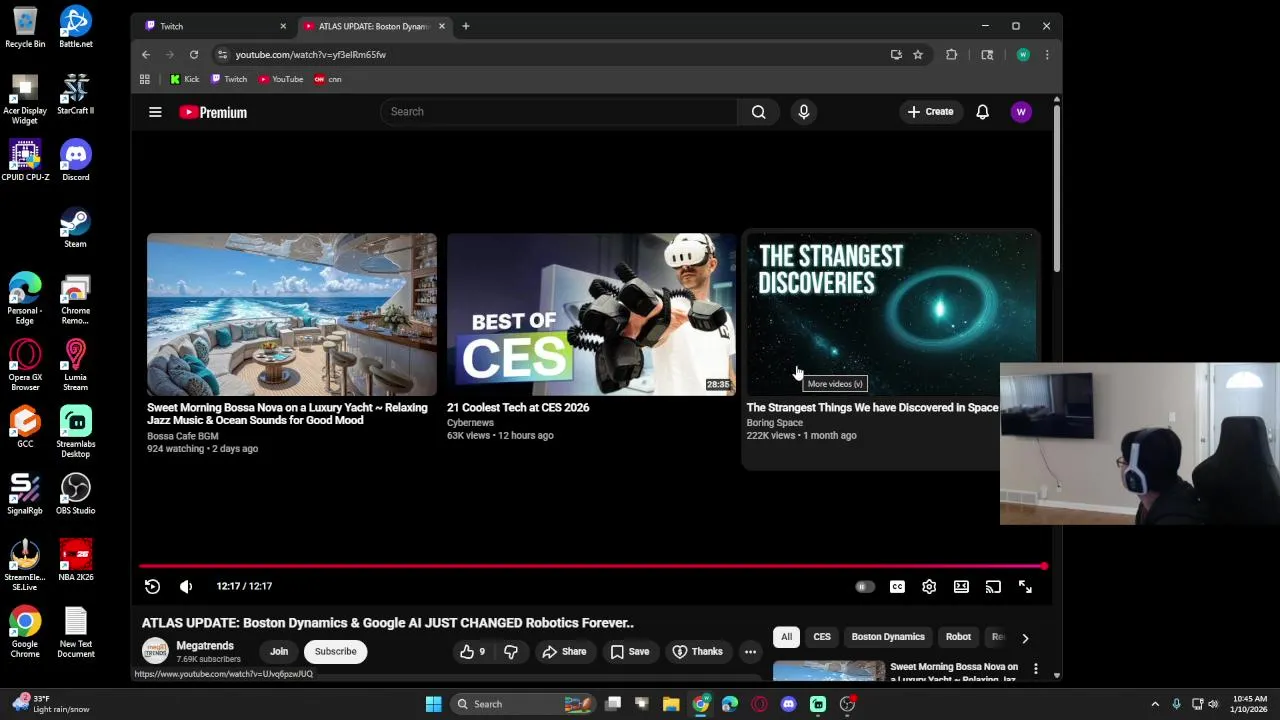Dislike the video with thumbs-down

click(511, 652)
